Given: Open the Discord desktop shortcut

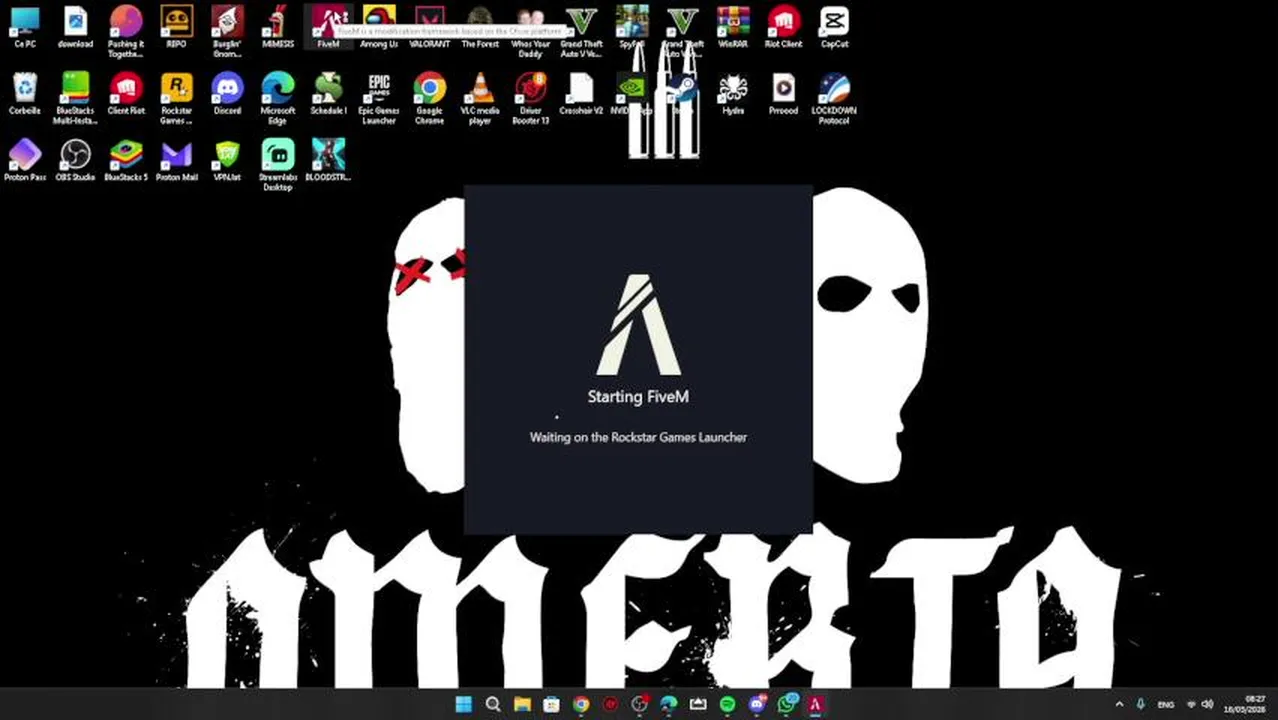Looking at the screenshot, I should [227, 94].
